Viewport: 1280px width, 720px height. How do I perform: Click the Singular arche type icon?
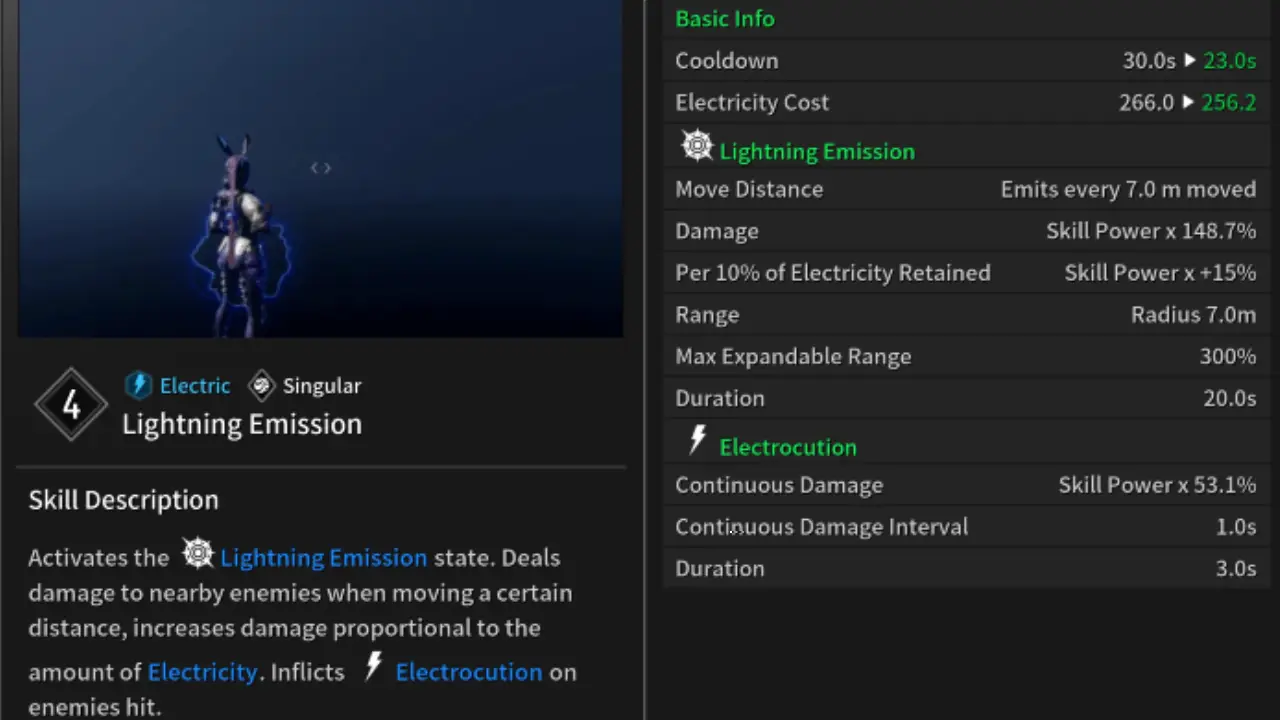261,385
